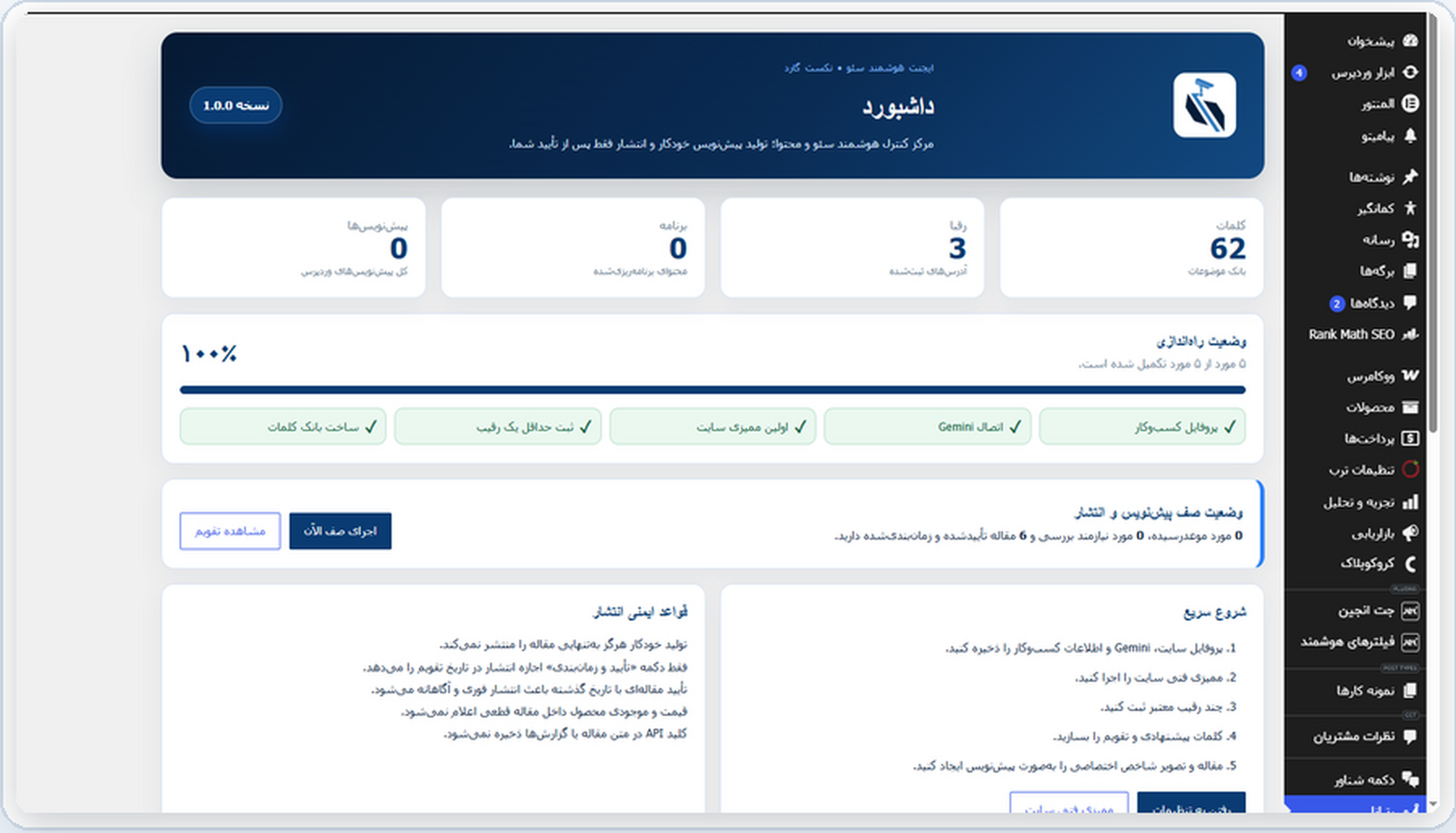Open نظرات مشتریان menu item
The image size is (1456, 833).
[1356, 737]
